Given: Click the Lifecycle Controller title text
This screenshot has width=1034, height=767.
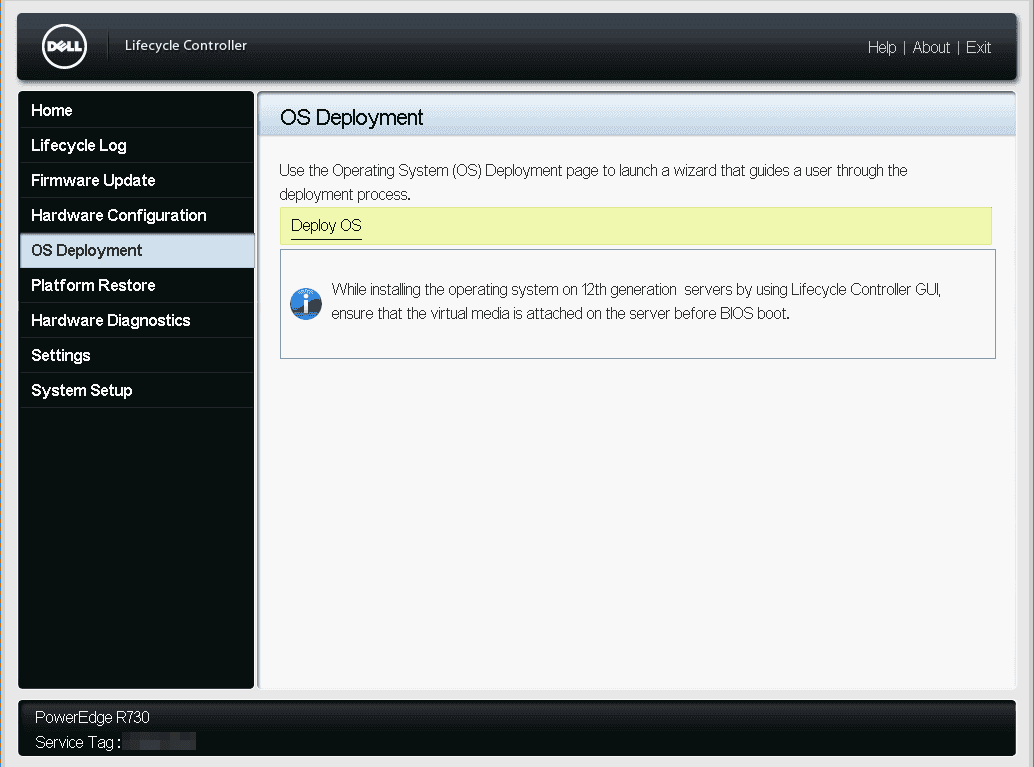Looking at the screenshot, I should pyautogui.click(x=185, y=45).
